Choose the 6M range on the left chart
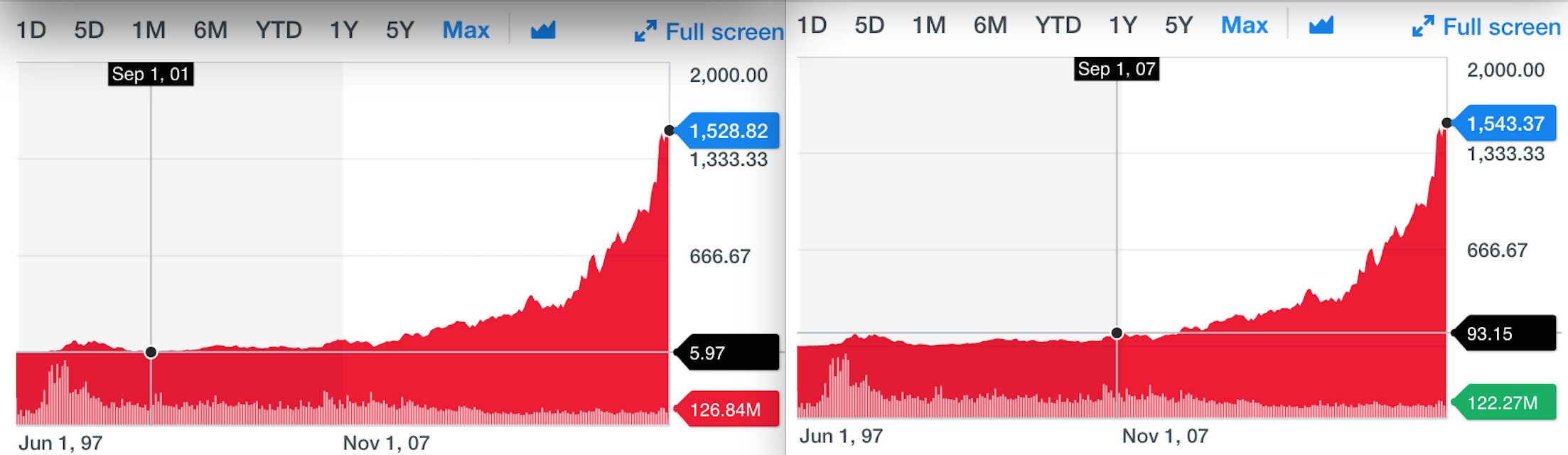The width and height of the screenshot is (1568, 455). pyautogui.click(x=210, y=30)
